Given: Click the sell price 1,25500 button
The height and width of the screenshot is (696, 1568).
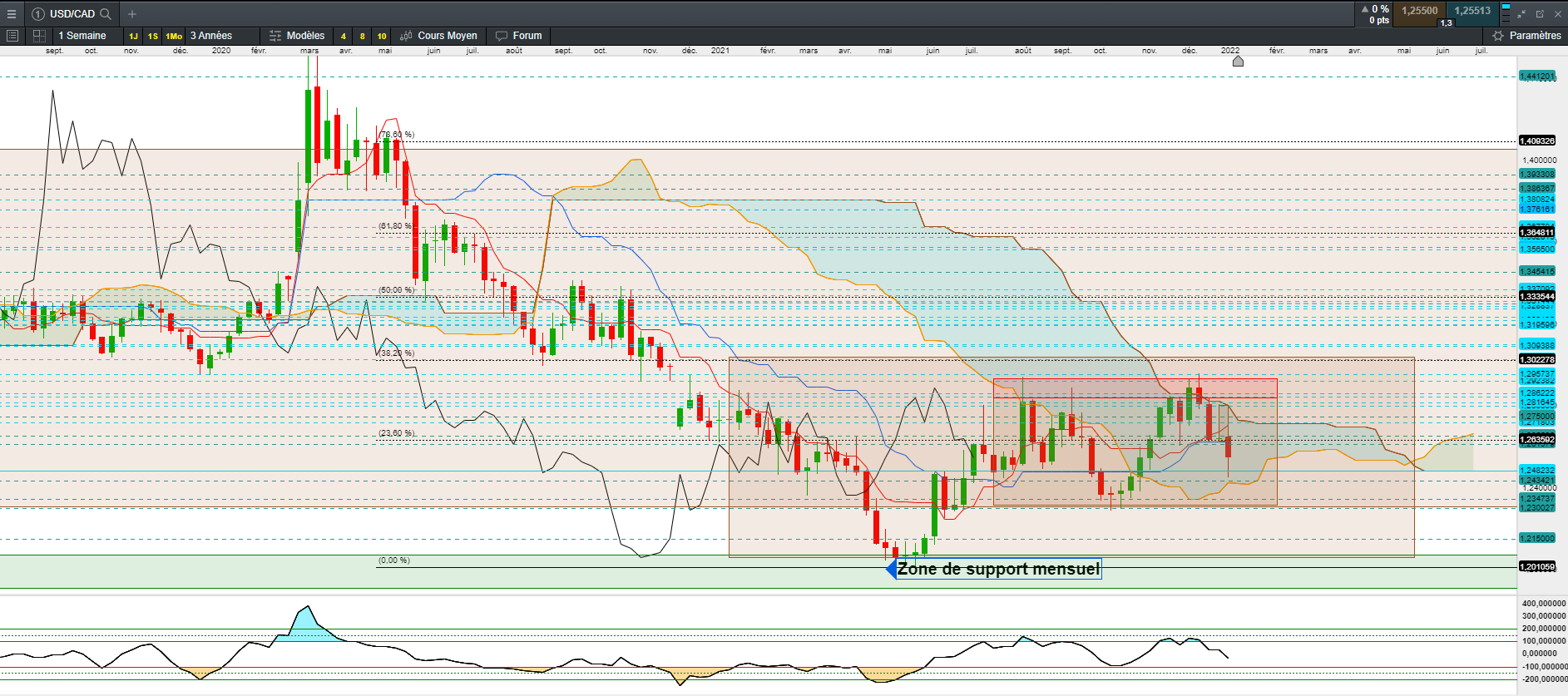Looking at the screenshot, I should (1420, 11).
